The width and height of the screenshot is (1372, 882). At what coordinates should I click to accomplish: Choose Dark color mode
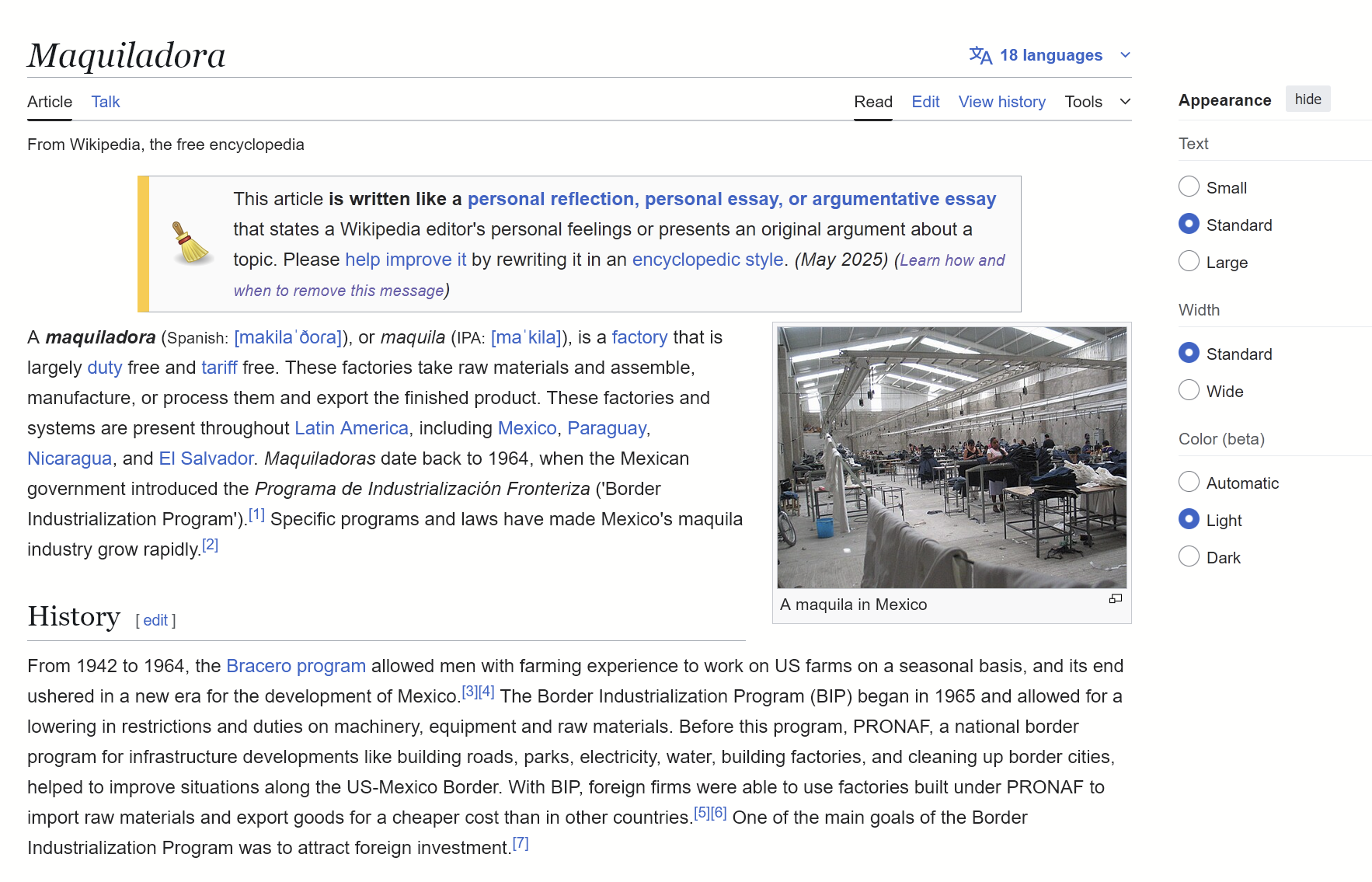[x=1189, y=556]
